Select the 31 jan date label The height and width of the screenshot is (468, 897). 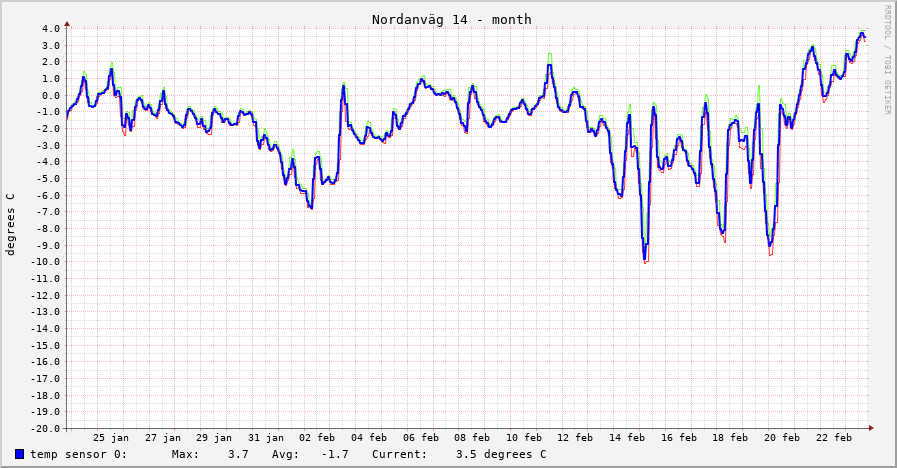coord(266,438)
